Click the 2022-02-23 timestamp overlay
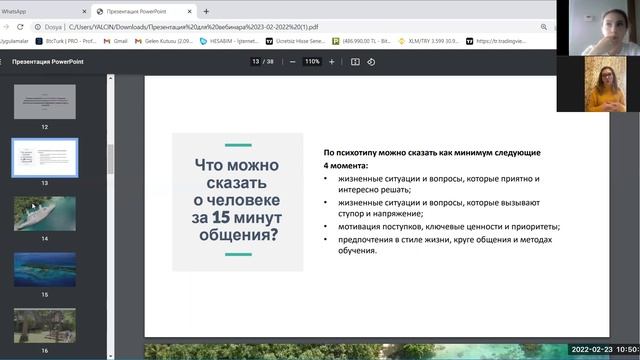The width and height of the screenshot is (640, 360). (x=604, y=349)
